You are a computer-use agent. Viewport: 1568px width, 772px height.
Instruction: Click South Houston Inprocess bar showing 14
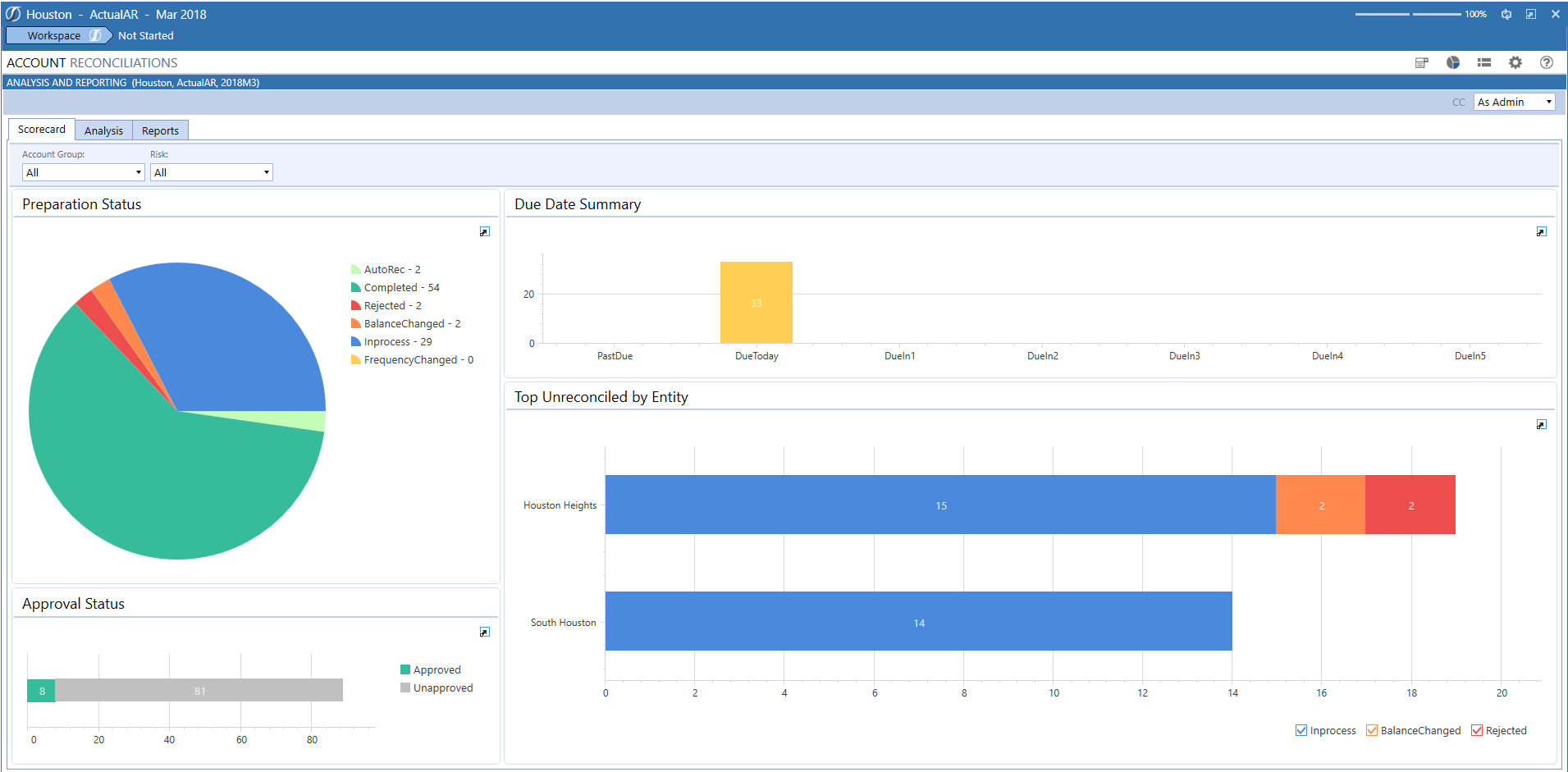point(919,621)
